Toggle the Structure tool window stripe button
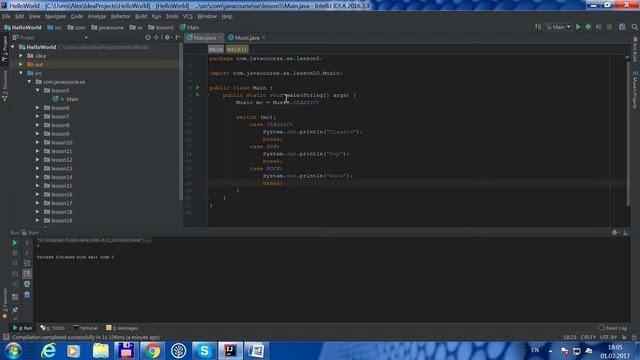640x360 pixels. pos(5,86)
